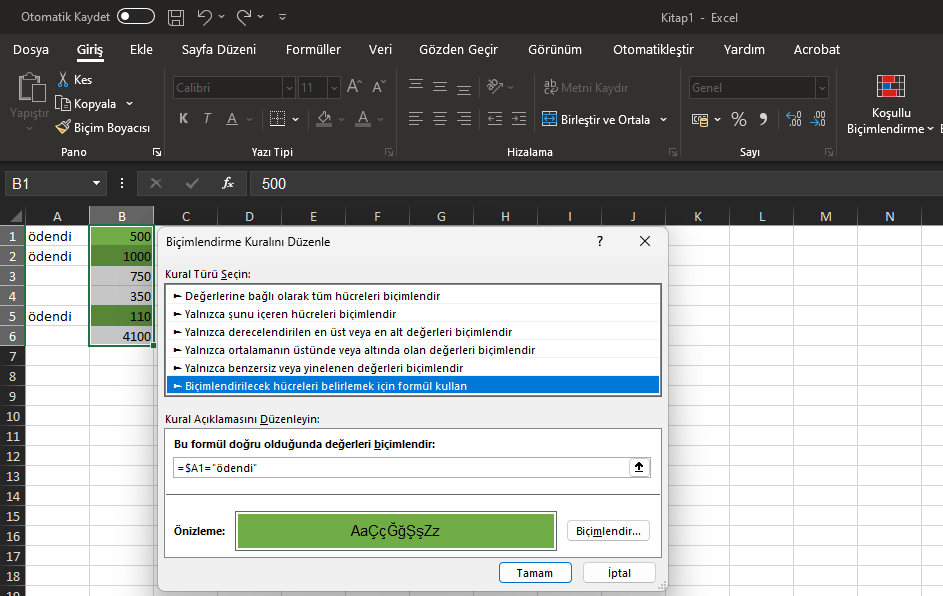Click the percent style icon
The width and height of the screenshot is (943, 596).
click(739, 120)
